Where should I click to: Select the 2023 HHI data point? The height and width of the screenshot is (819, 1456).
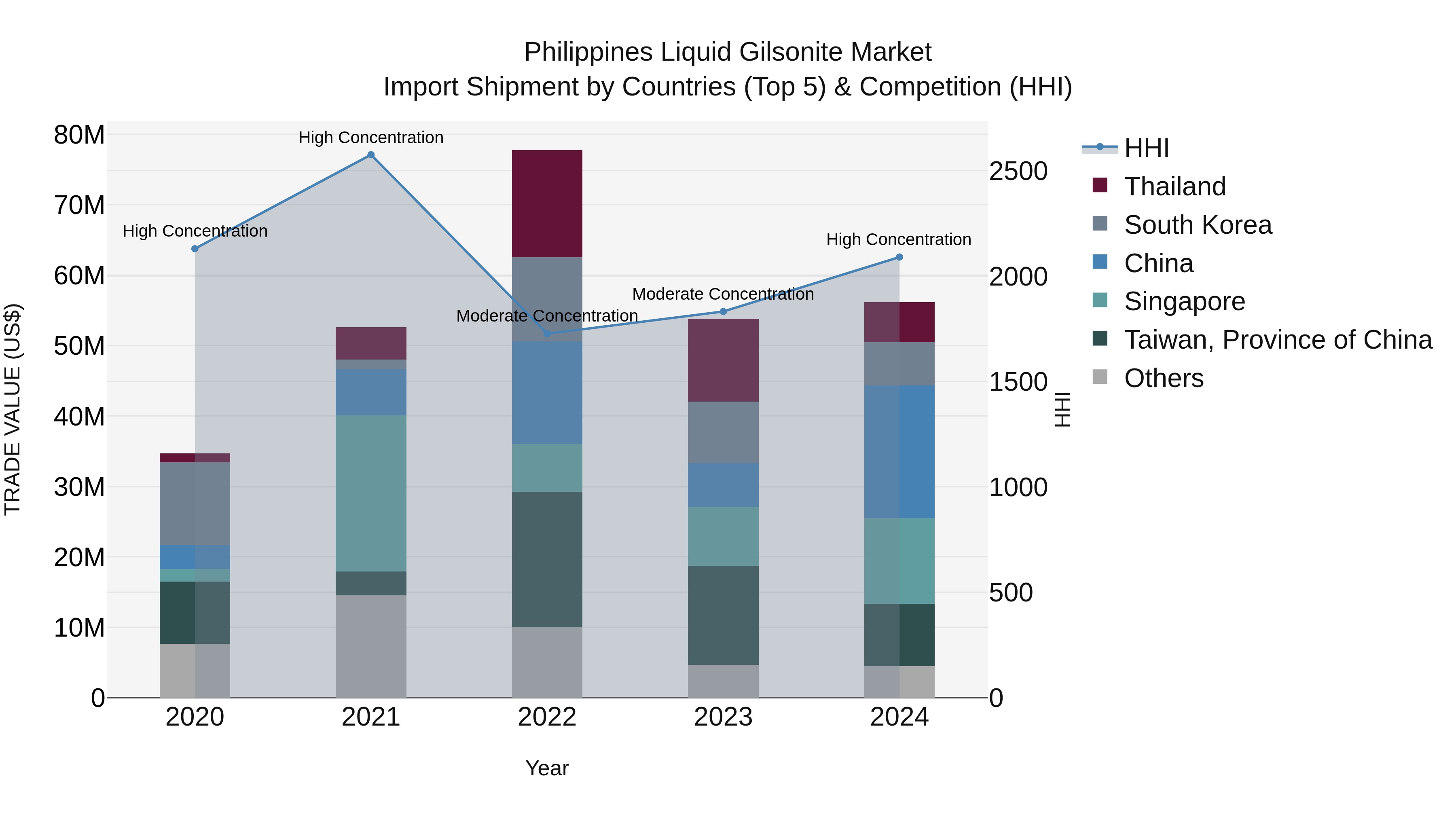point(723,311)
